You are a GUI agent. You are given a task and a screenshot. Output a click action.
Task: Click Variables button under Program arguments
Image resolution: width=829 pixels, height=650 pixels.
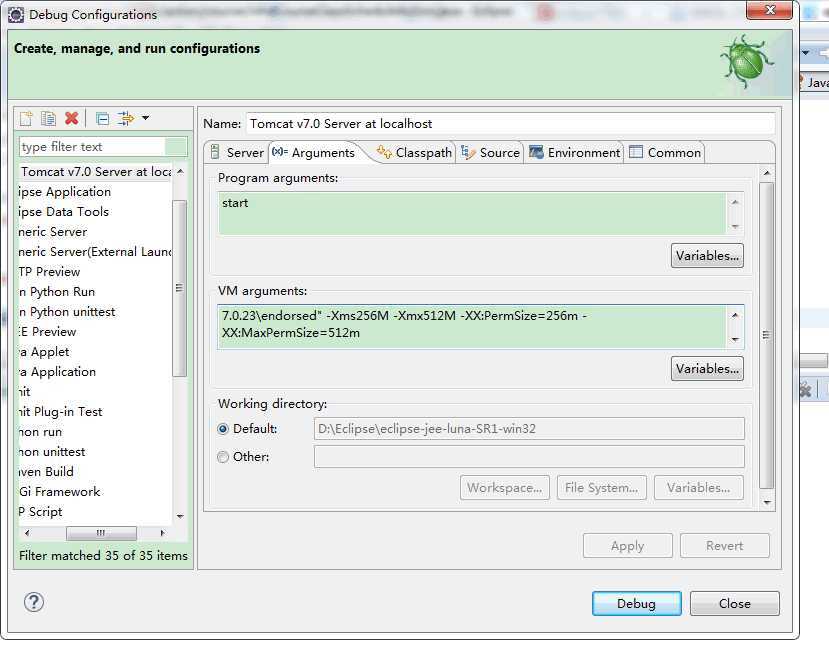click(x=707, y=255)
